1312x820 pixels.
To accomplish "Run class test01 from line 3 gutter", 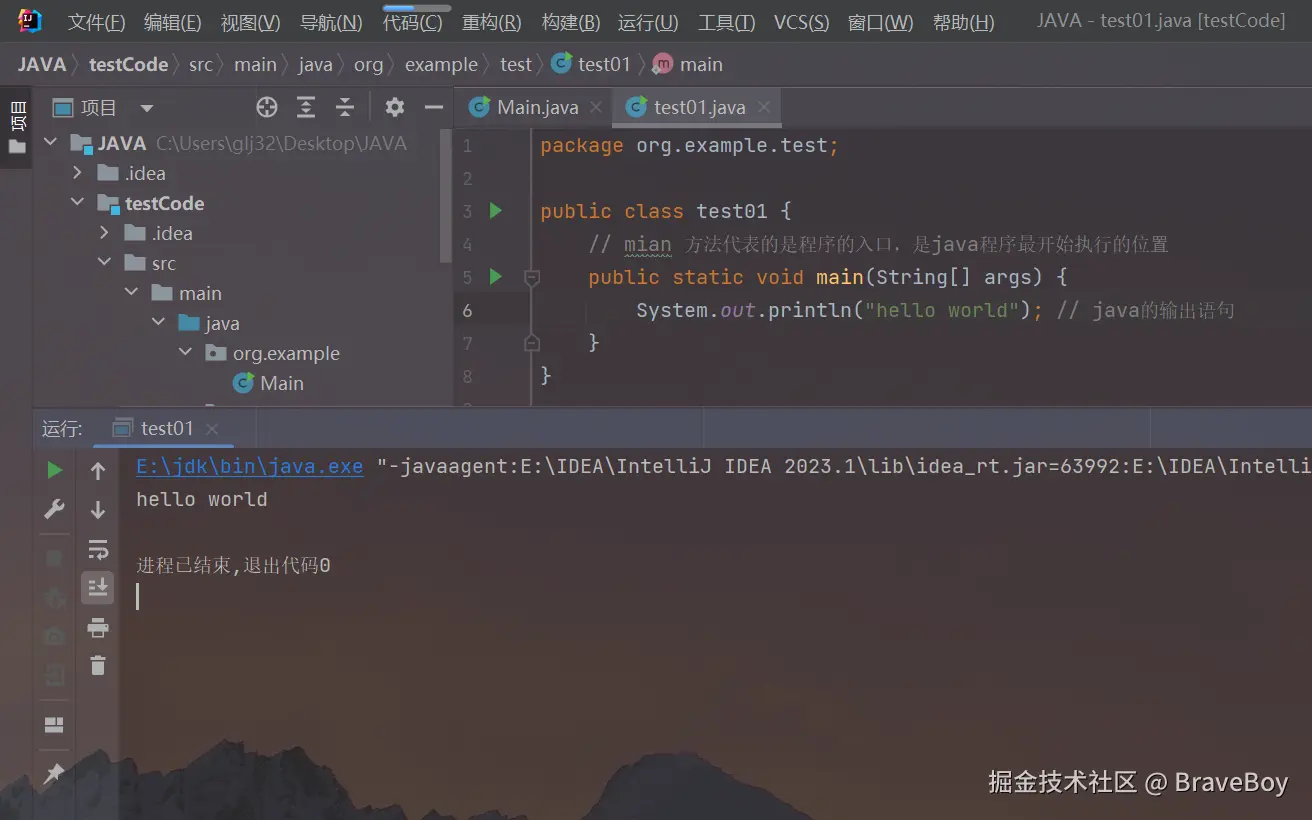I will 495,211.
